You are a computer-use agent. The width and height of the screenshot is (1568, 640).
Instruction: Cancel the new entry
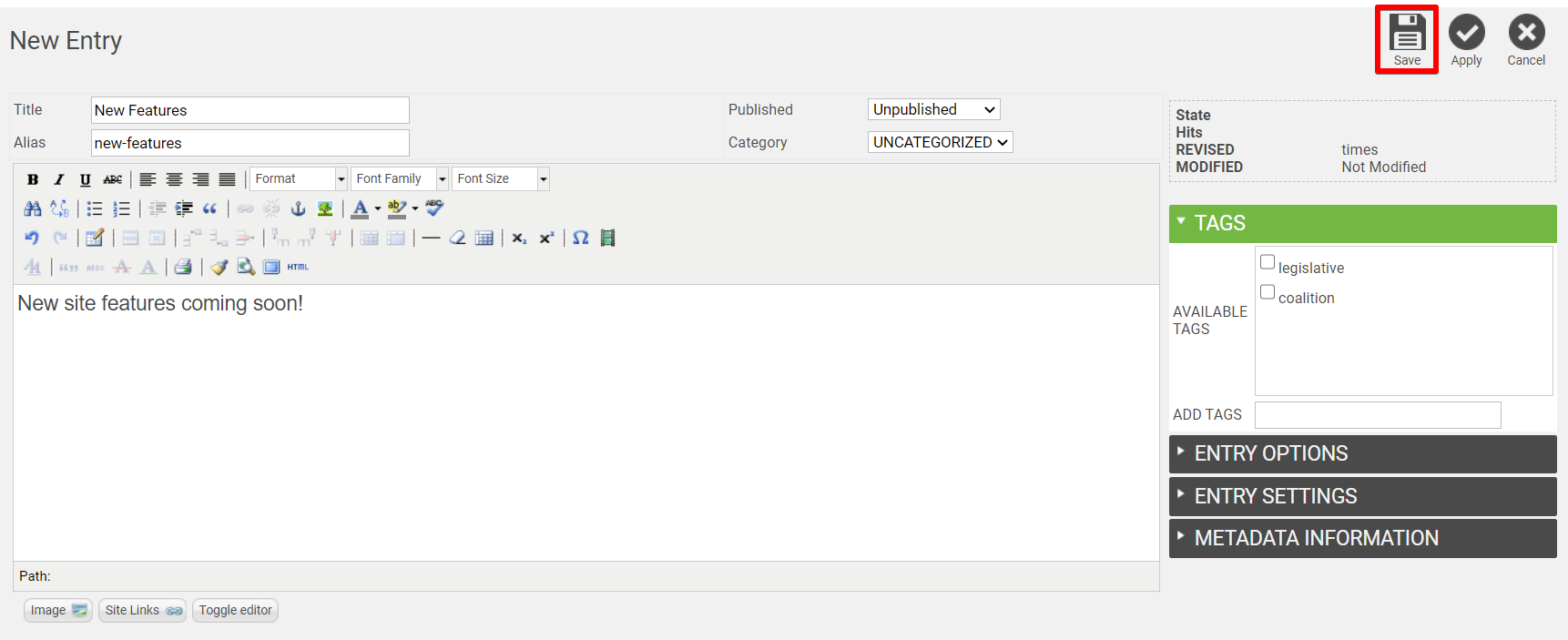pyautogui.click(x=1526, y=40)
